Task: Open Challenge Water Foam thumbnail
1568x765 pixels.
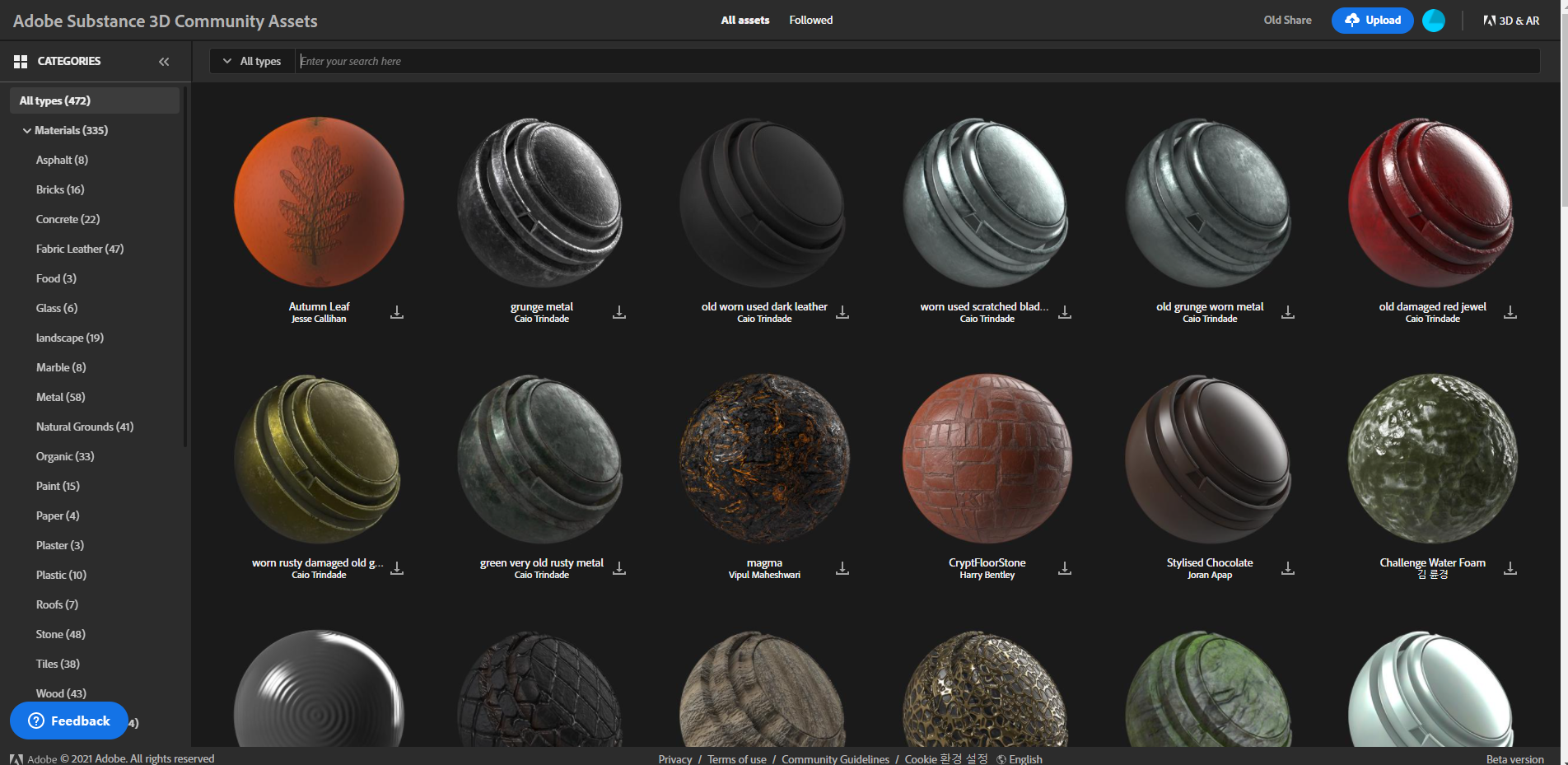Action: click(x=1433, y=459)
